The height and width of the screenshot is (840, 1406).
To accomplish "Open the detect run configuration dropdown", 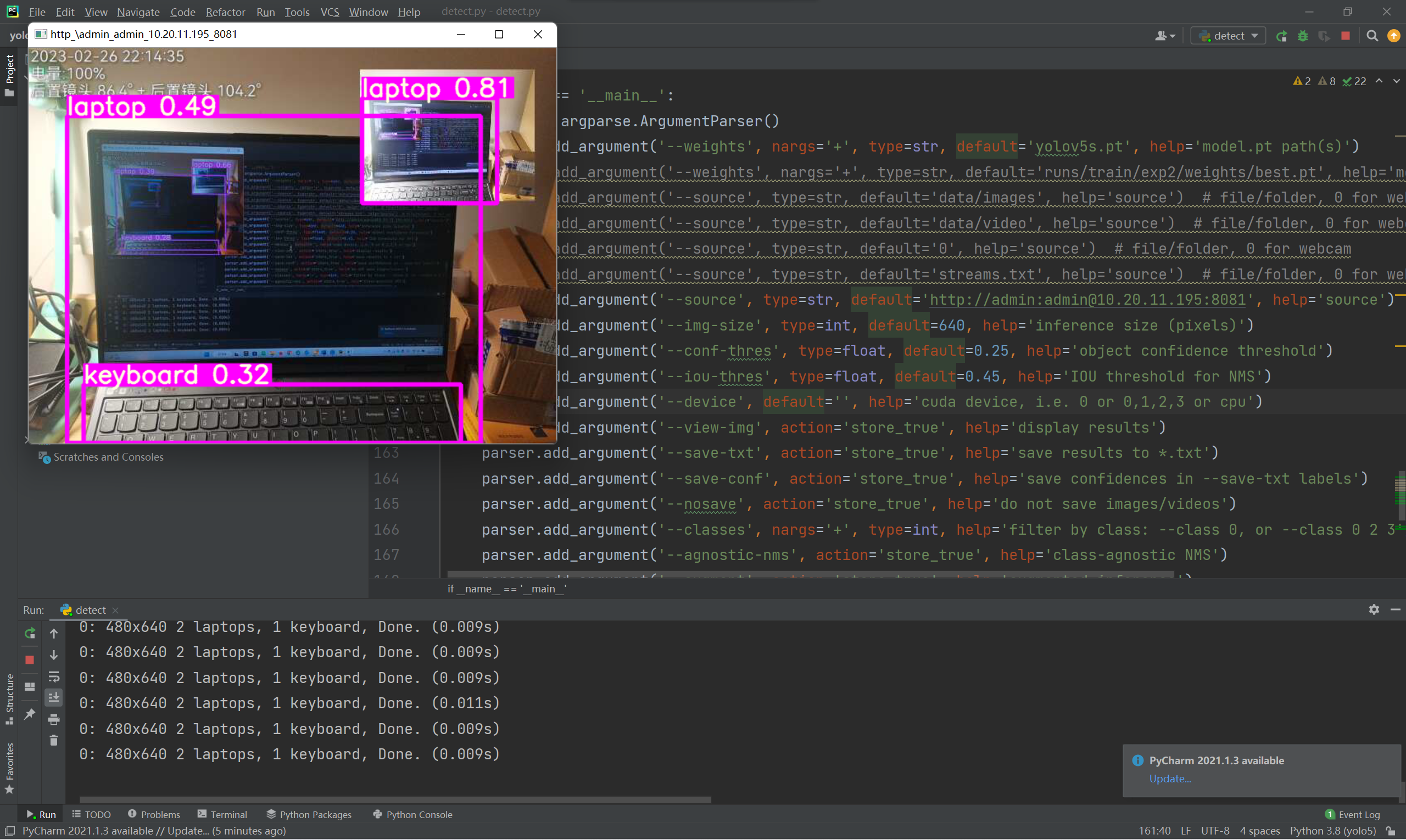I will (x=1228, y=36).
